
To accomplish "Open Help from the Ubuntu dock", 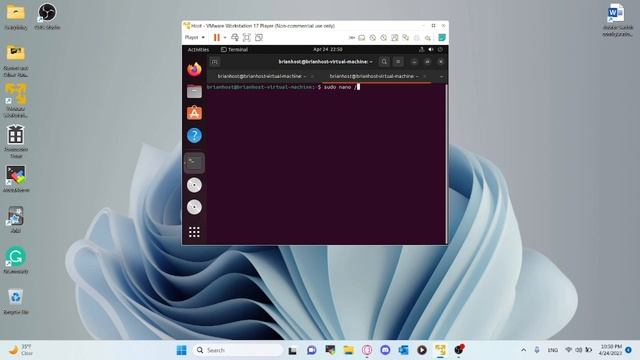I will pyautogui.click(x=194, y=136).
